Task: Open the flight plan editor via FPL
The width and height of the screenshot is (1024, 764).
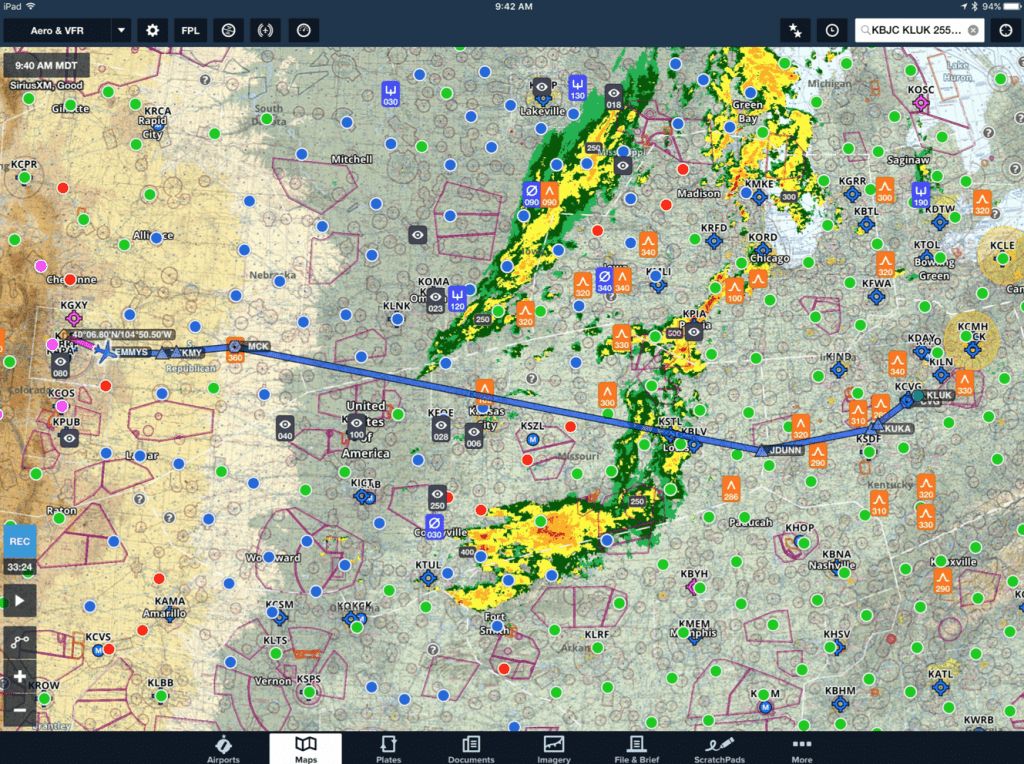Action: (x=190, y=30)
